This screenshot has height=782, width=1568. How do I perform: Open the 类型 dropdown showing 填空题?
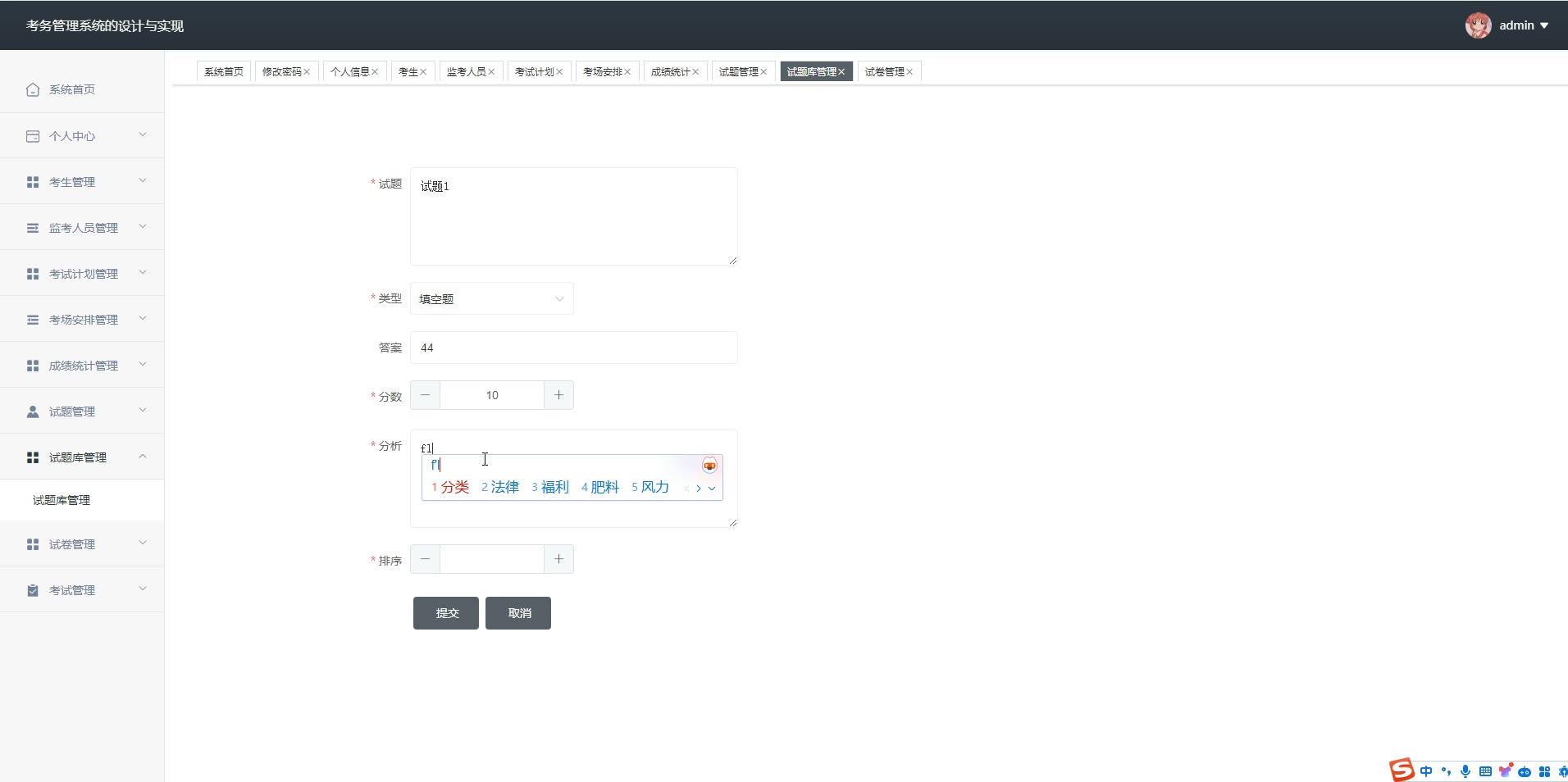492,298
